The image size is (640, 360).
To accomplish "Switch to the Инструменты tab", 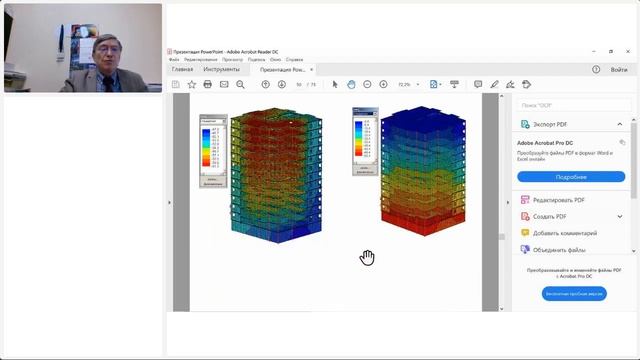I will pos(222,69).
